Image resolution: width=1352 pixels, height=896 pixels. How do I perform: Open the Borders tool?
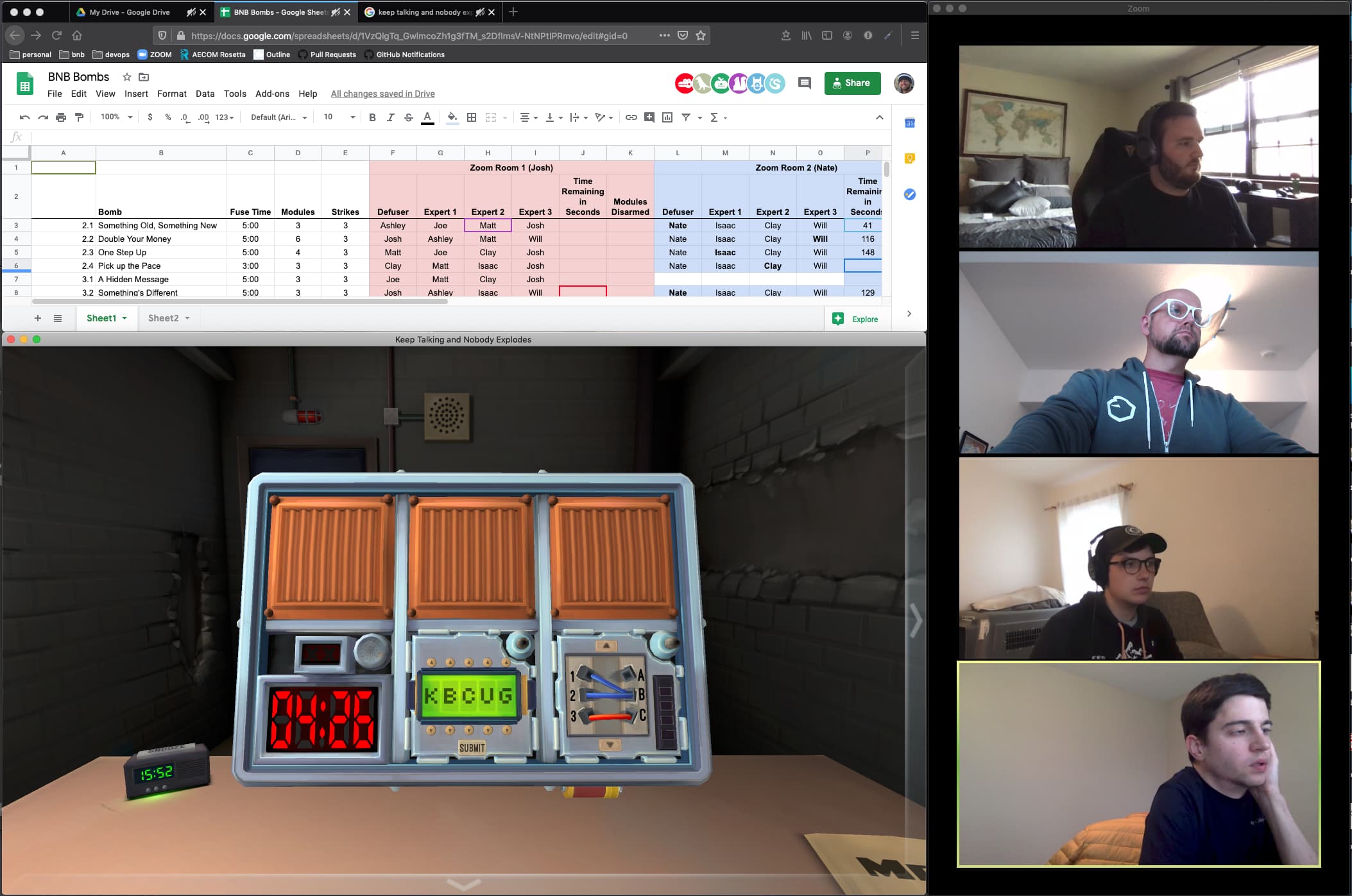472,117
